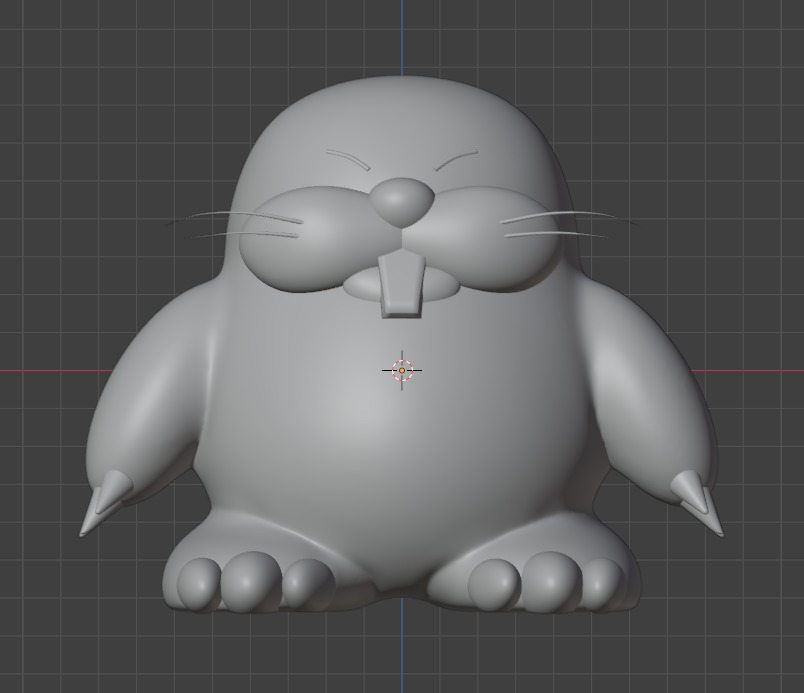The height and width of the screenshot is (693, 804).
Task: Click the 3D cursor on the mole's belly
Action: click(402, 370)
